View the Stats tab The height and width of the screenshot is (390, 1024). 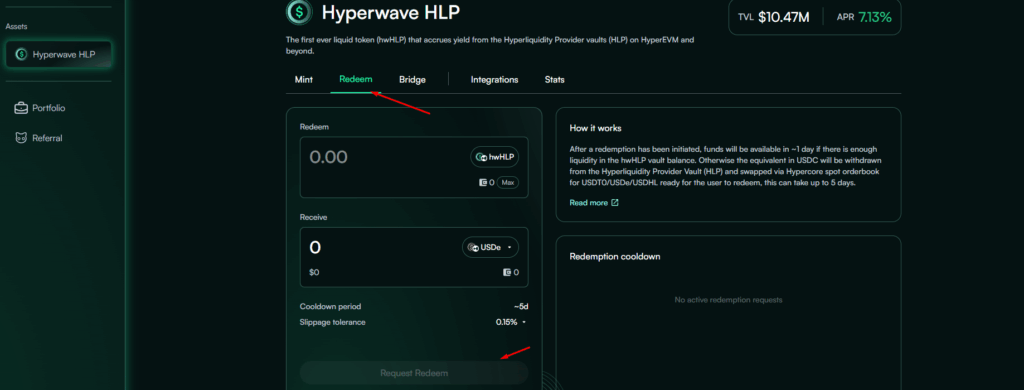pos(554,80)
